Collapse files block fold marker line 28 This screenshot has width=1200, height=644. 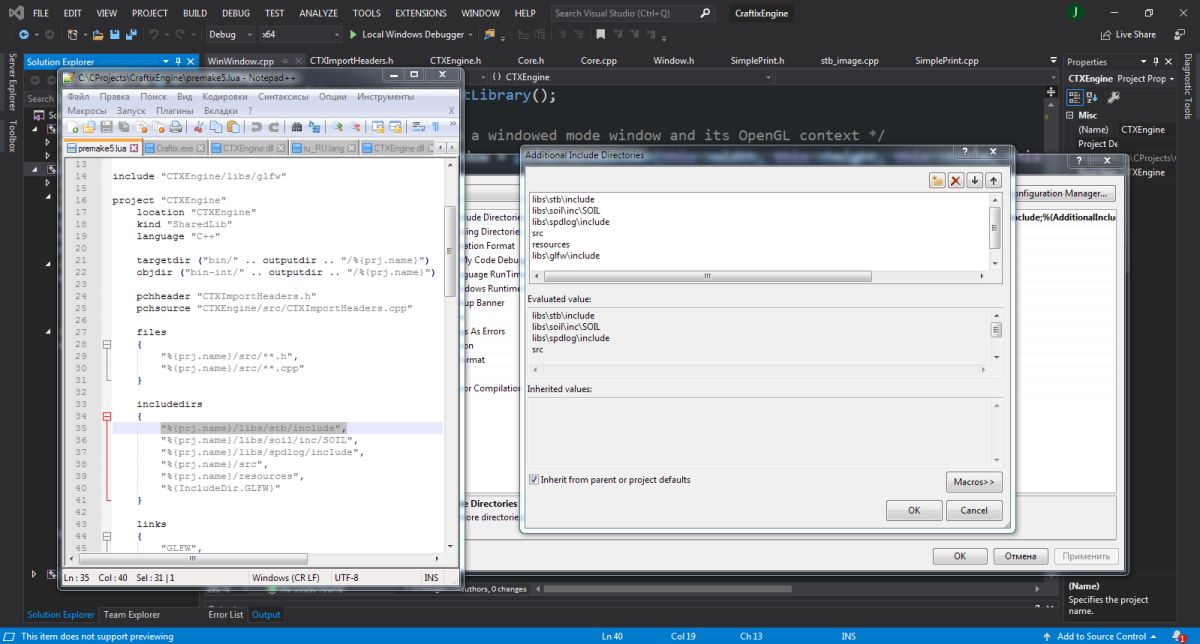108,344
